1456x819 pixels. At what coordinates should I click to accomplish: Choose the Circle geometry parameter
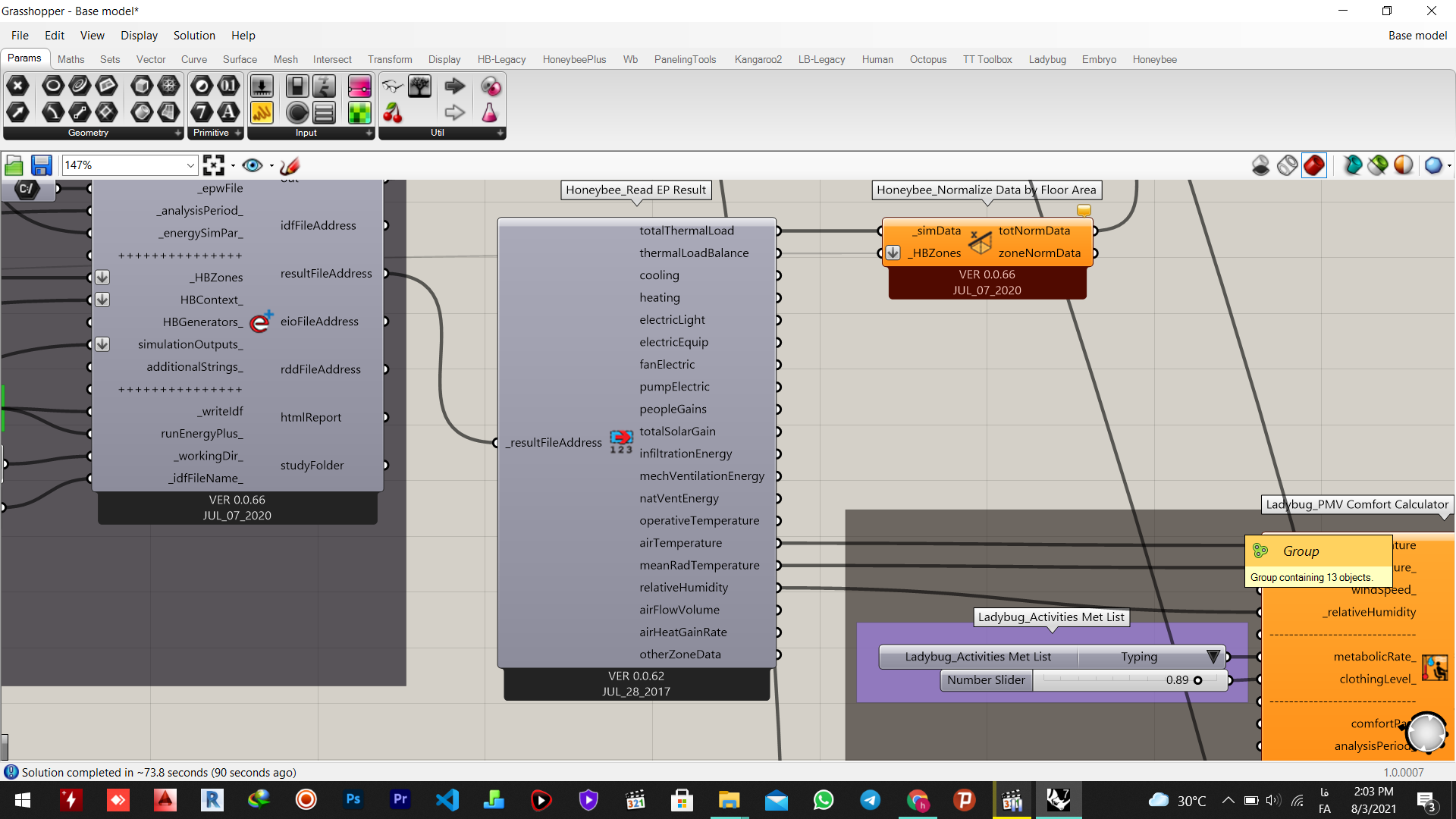pyautogui.click(x=52, y=86)
